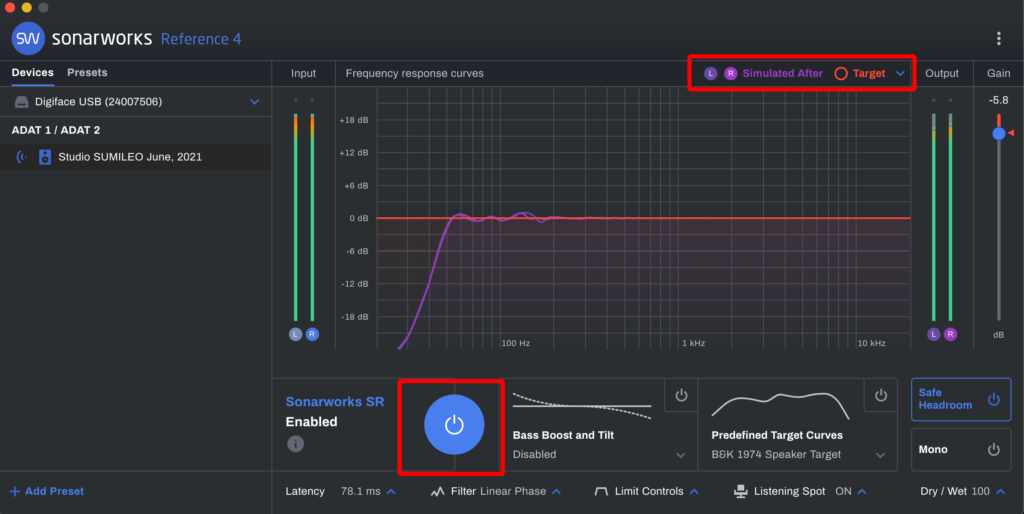This screenshot has width=1024, height=514.
Task: Click the yellow macOS minimize button
Action: (x=26, y=8)
